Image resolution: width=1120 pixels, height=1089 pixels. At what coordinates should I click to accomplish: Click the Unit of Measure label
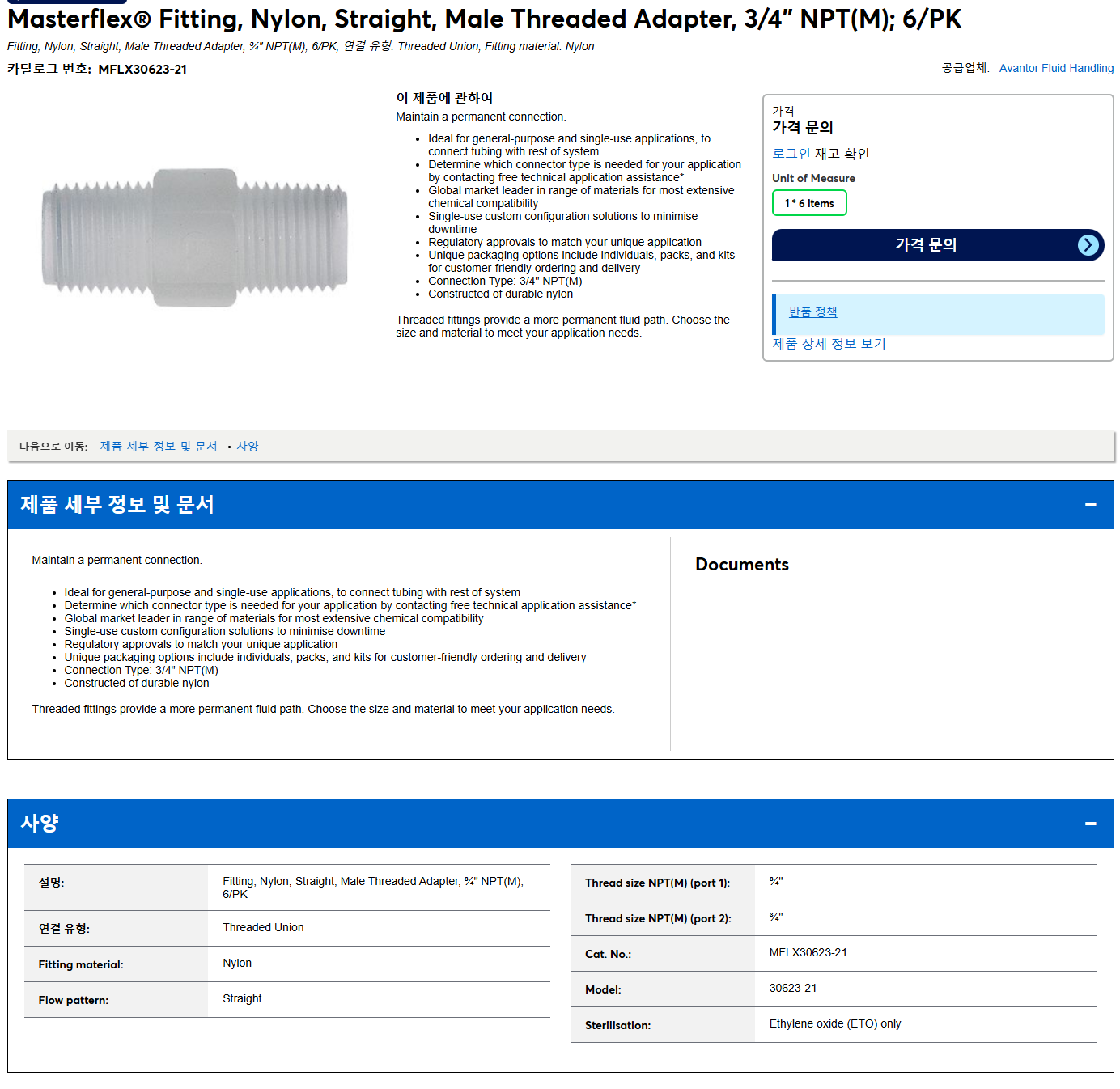pyautogui.click(x=813, y=178)
